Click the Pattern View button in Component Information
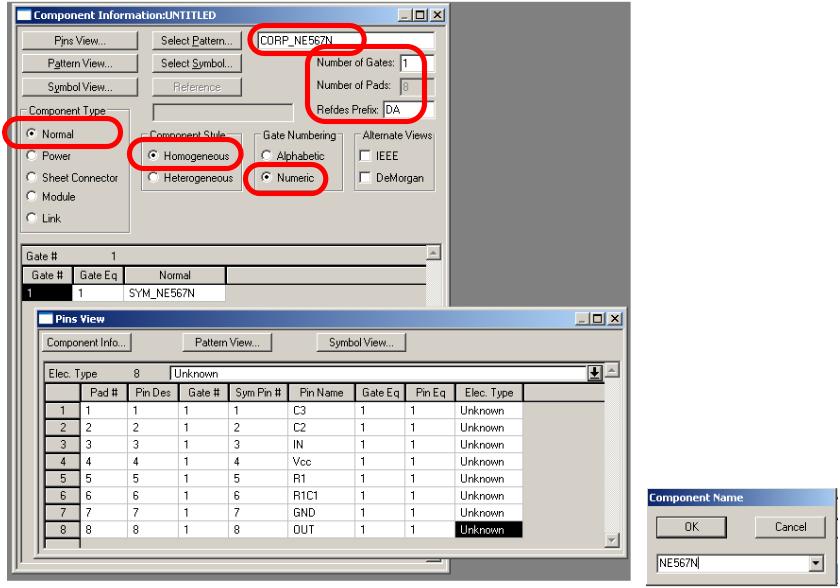This screenshot has width=840, height=588. (80, 64)
